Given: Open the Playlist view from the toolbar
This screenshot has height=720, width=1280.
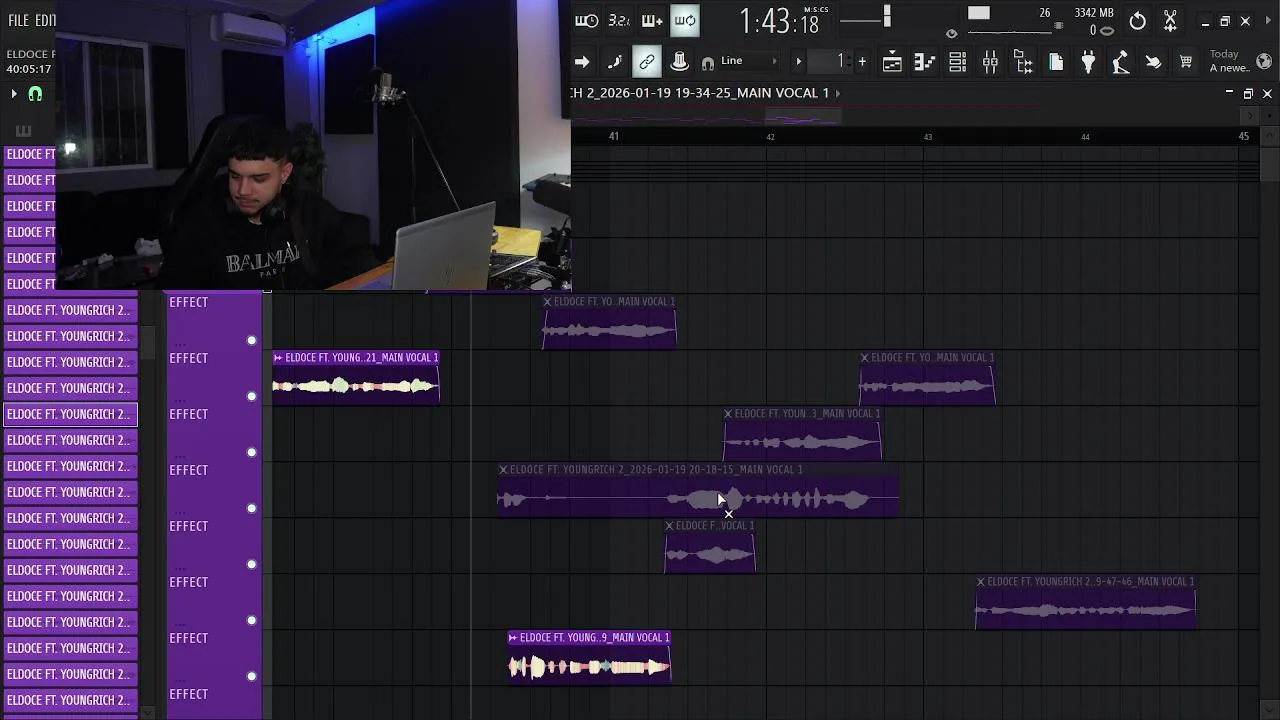Looking at the screenshot, I should coord(892,62).
